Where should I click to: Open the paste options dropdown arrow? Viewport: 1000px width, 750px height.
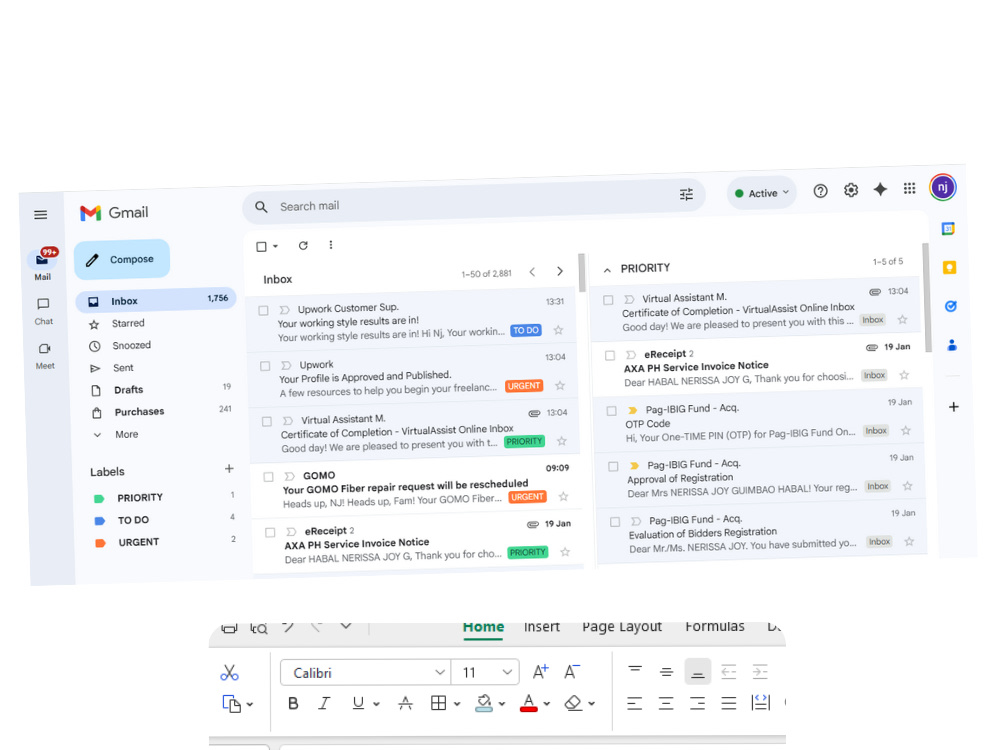click(249, 705)
